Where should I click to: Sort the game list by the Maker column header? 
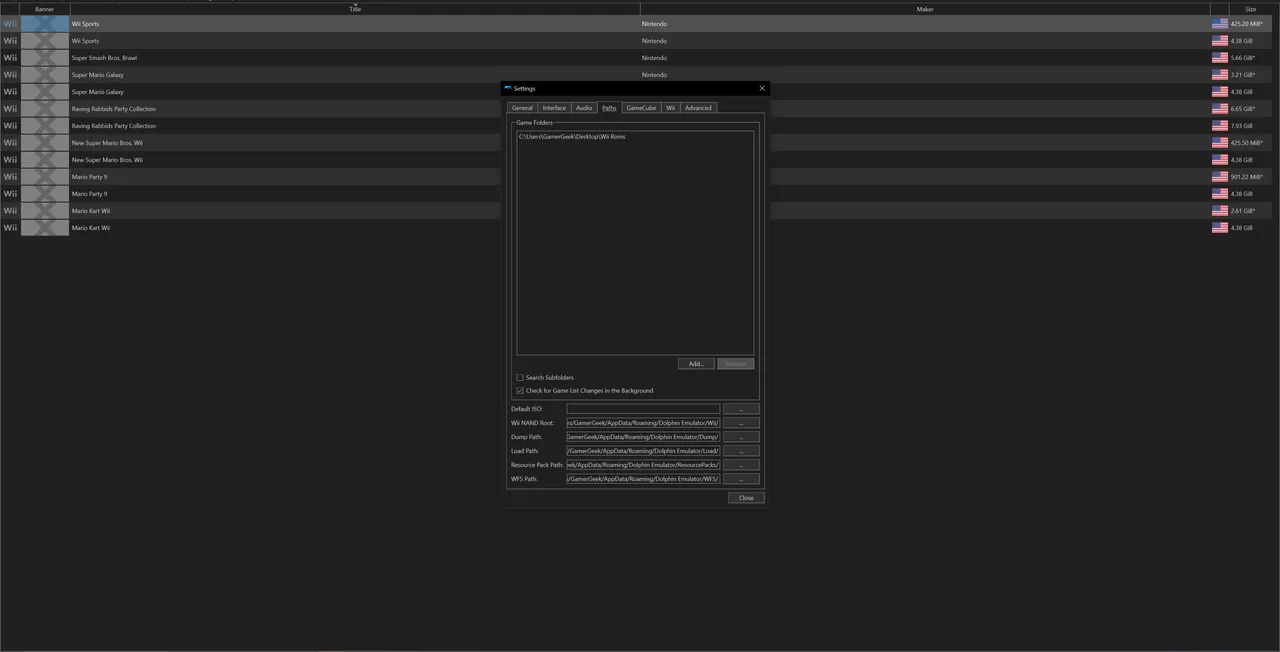click(x=925, y=9)
